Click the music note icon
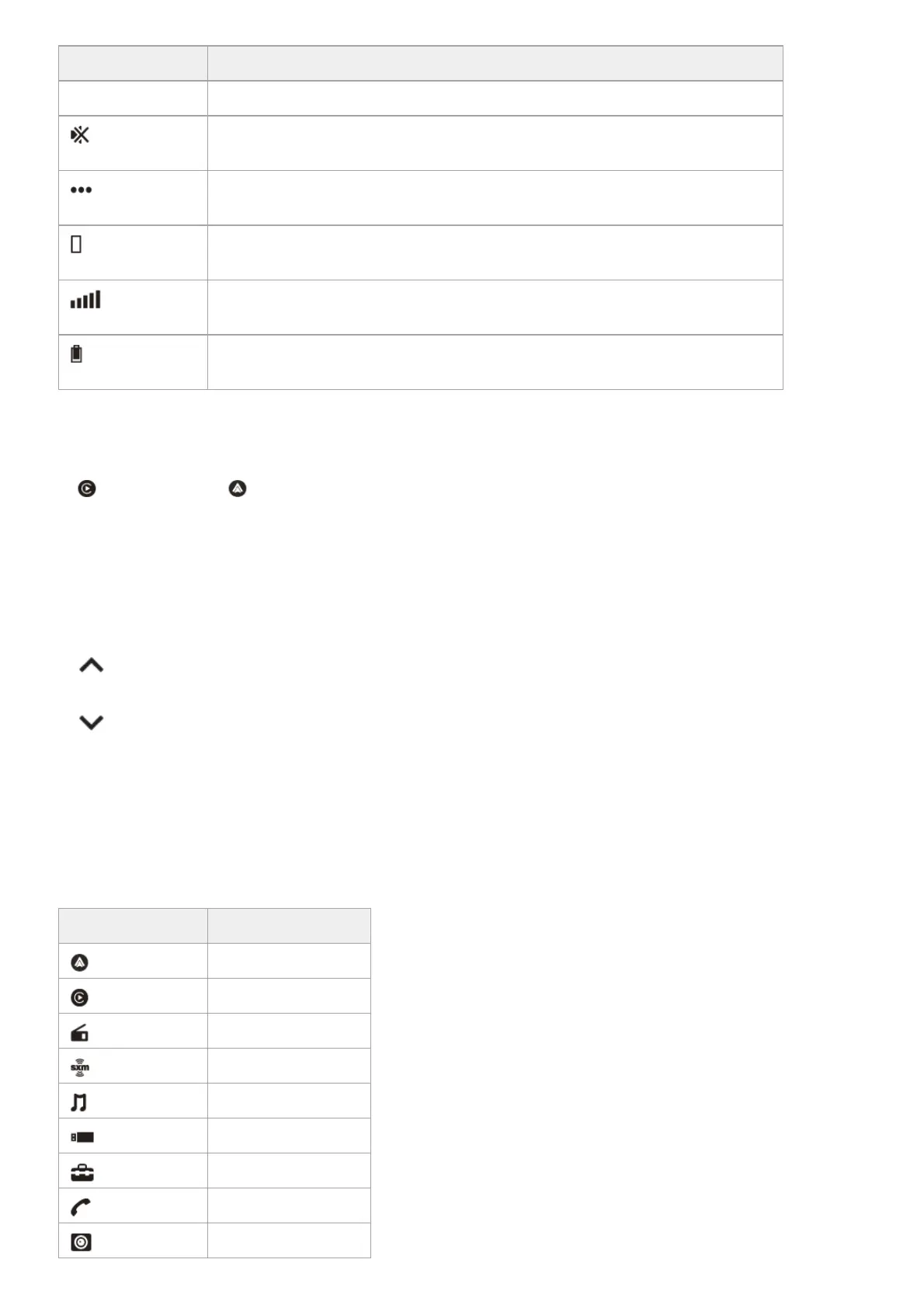This screenshot has width=924, height=1308. [79, 1102]
